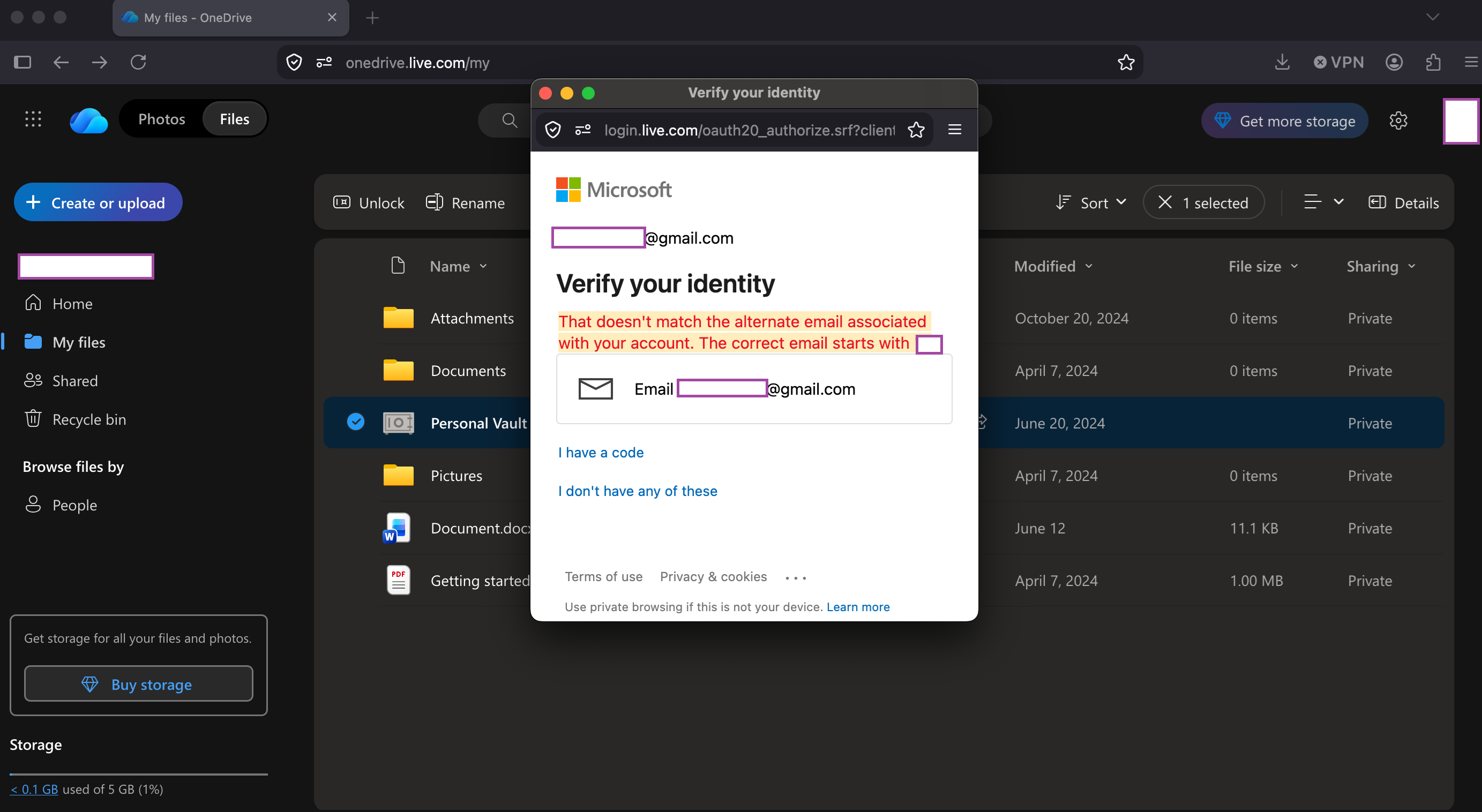Open the view layout options dropdown

click(x=1323, y=202)
